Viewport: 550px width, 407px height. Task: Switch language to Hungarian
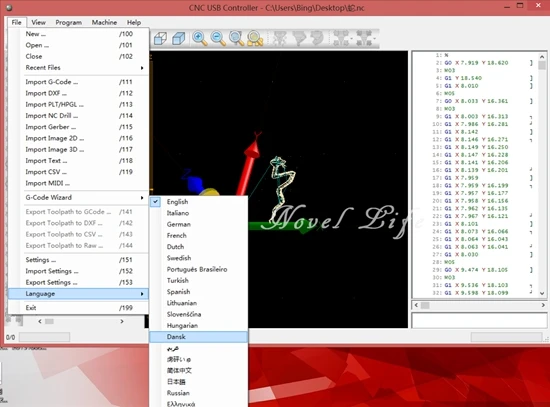199,326
